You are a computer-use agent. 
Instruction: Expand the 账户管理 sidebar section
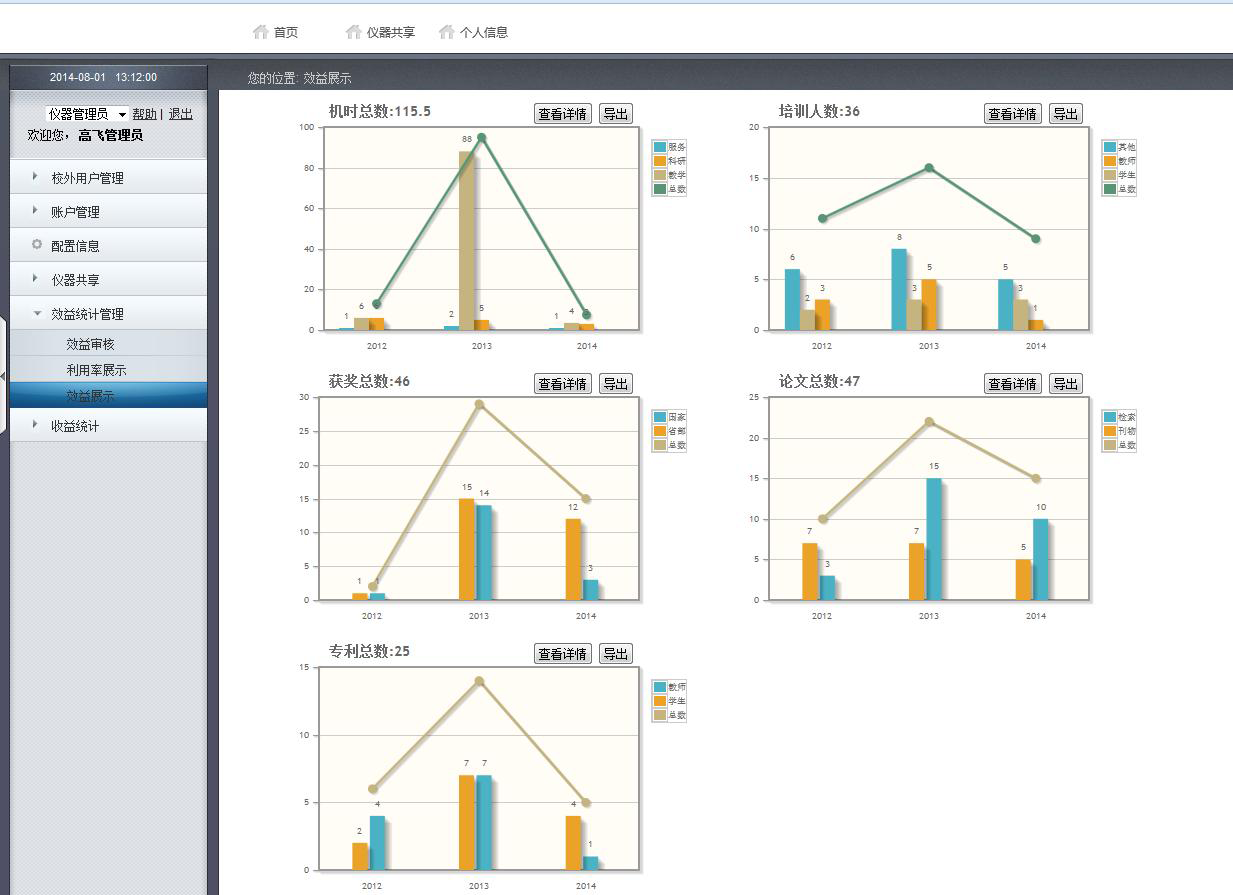(x=75, y=212)
